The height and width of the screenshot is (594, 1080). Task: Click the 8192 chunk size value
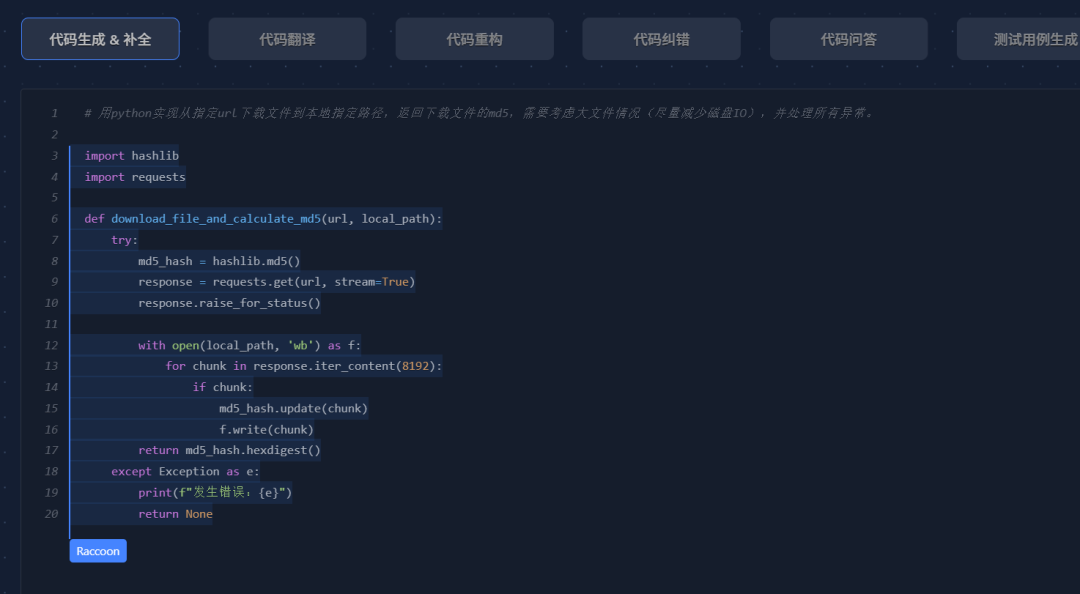tap(415, 366)
